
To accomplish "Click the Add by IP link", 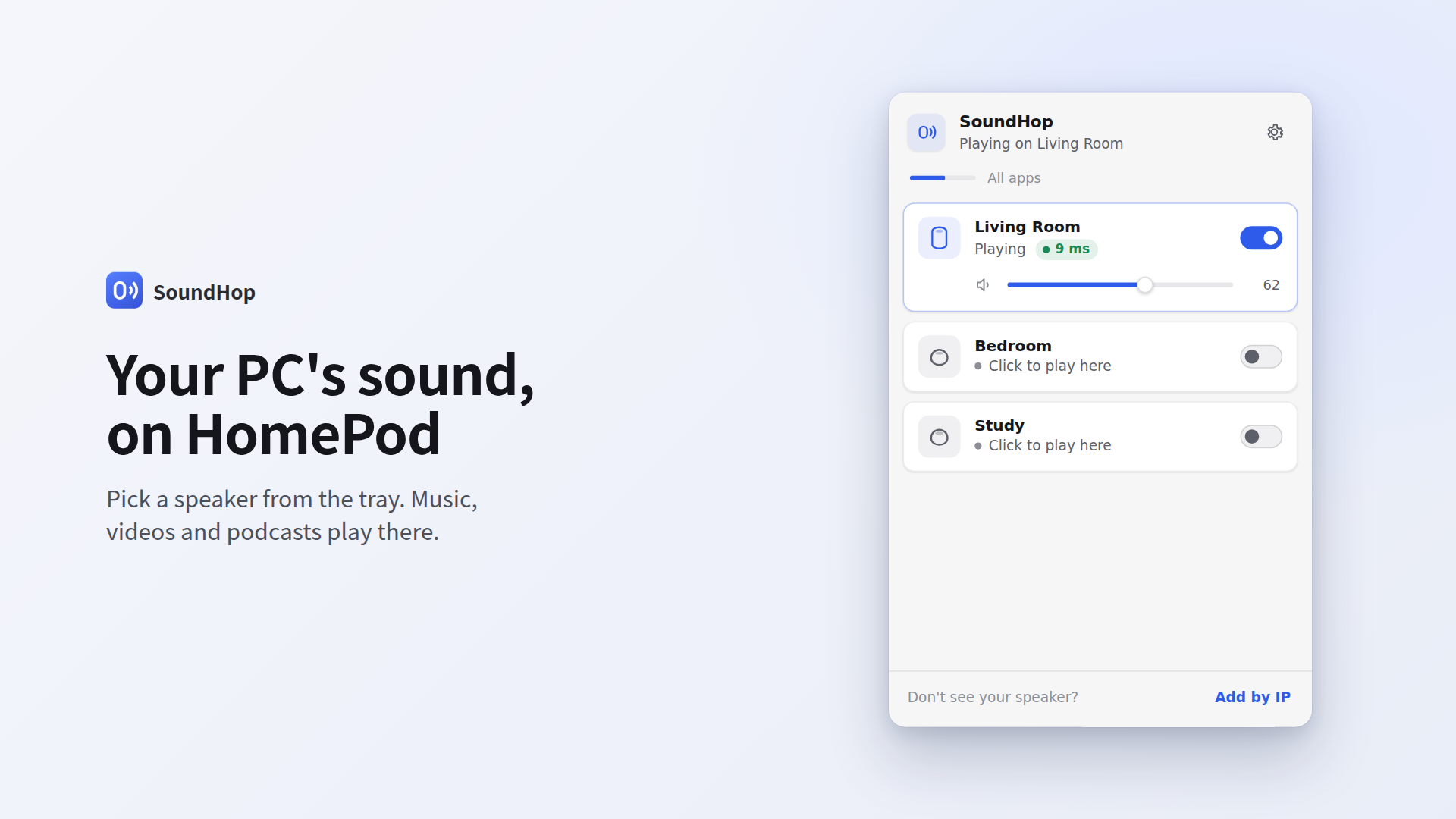I will click(x=1252, y=697).
